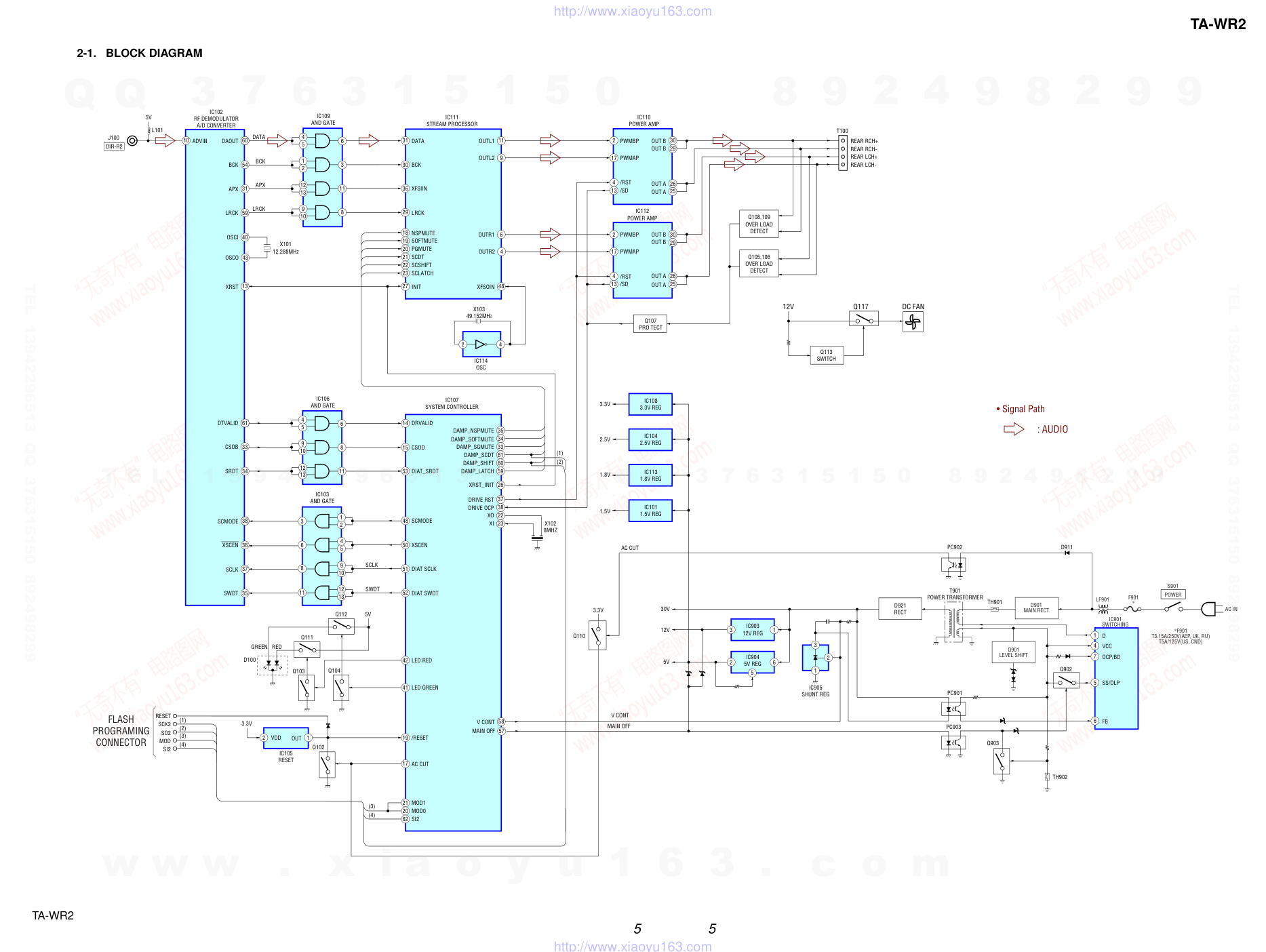The image size is (1266, 952).
Task: Click the '2-1. BLOCK DIAGRAM' heading
Action: point(140,53)
